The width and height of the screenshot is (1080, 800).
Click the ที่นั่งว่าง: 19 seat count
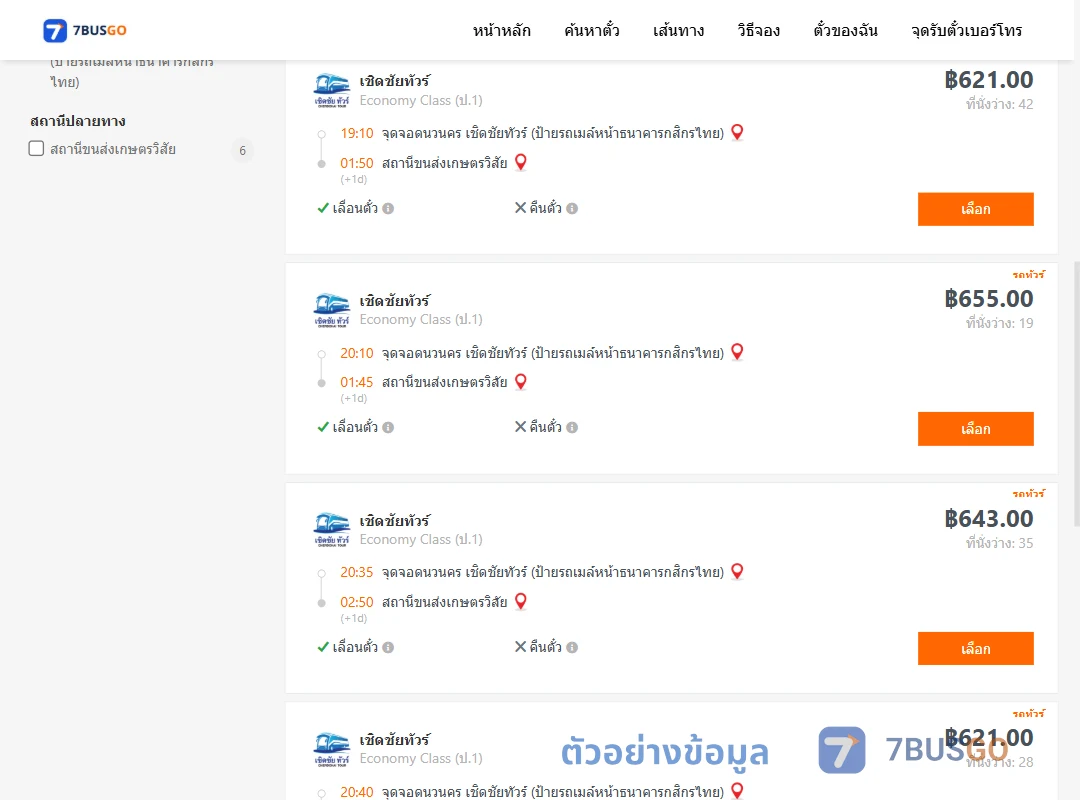click(x=999, y=323)
